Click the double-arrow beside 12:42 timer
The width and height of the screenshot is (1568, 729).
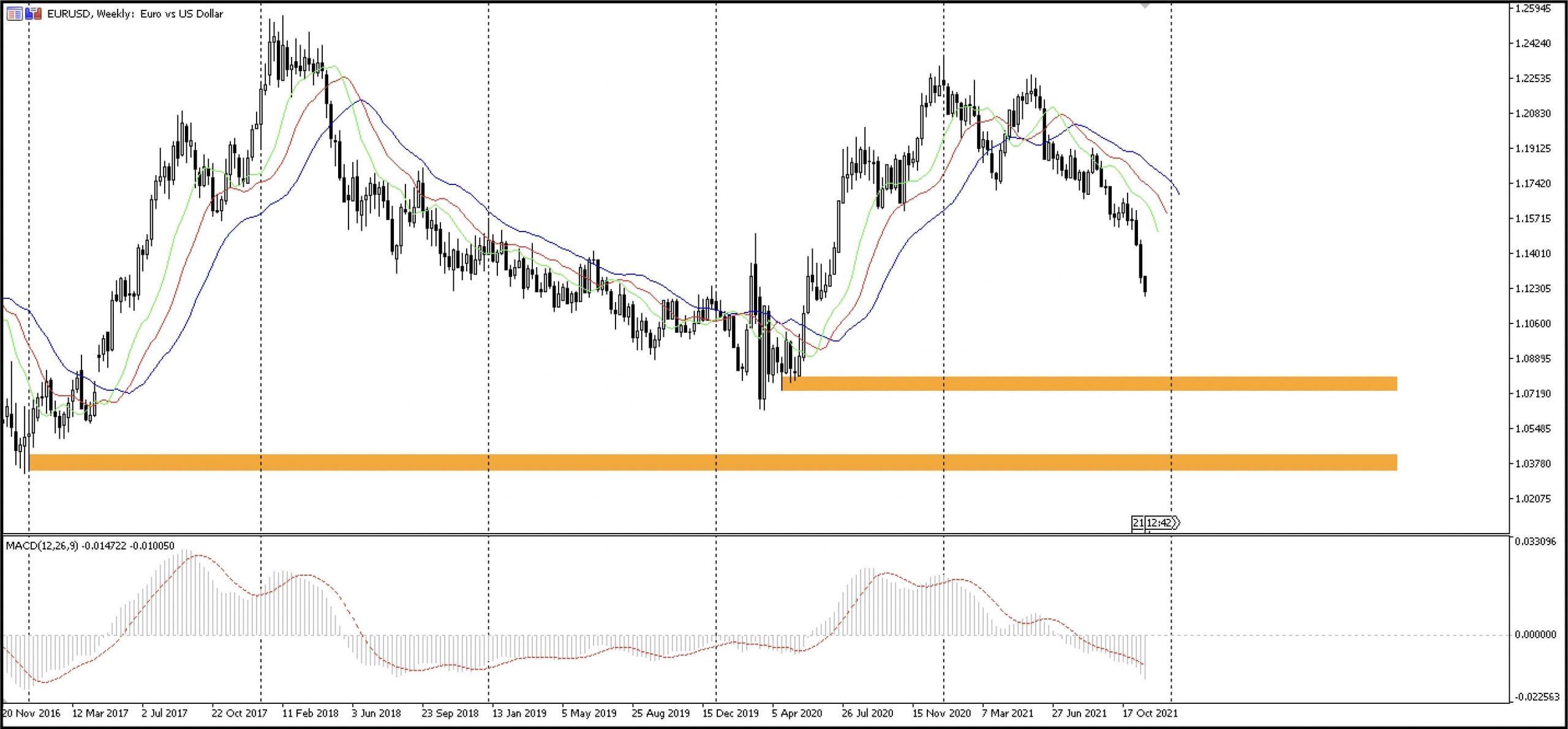click(1176, 523)
